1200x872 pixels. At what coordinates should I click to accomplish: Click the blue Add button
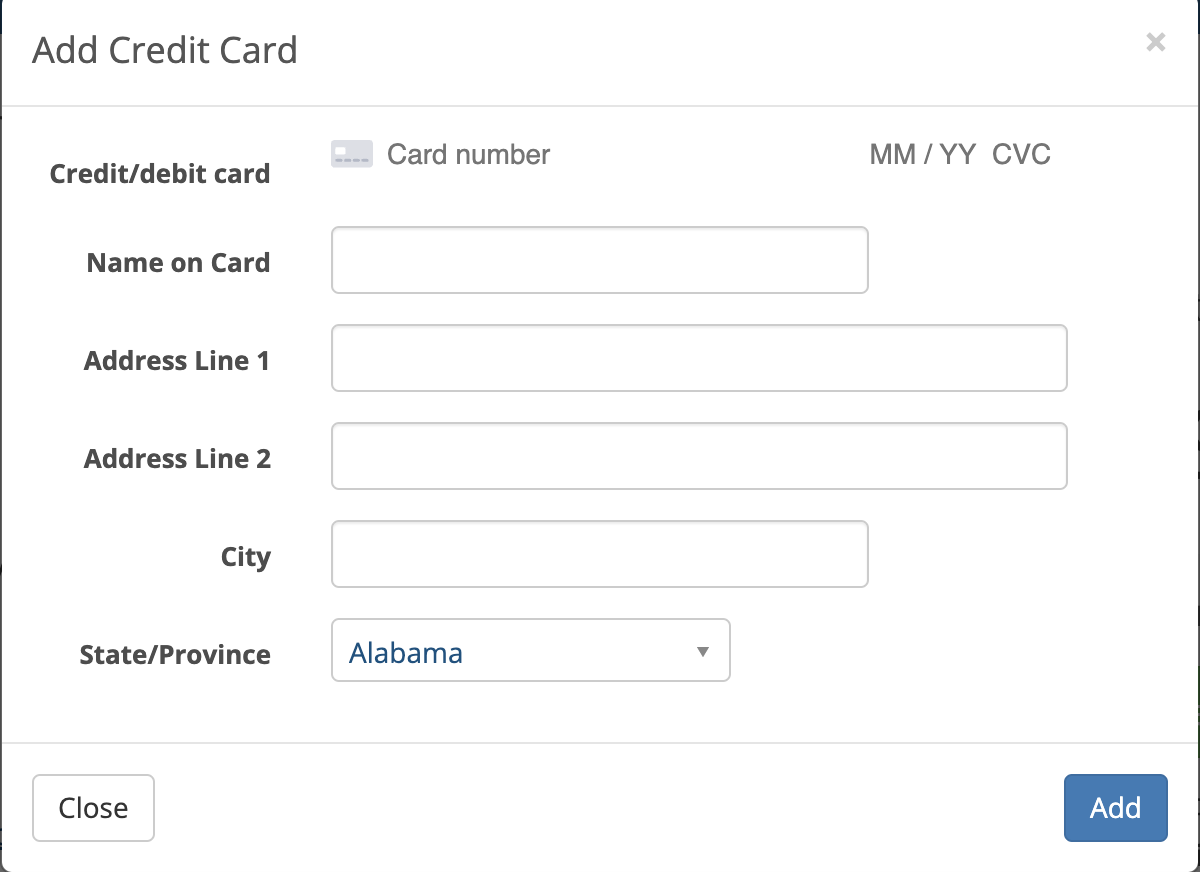1115,807
